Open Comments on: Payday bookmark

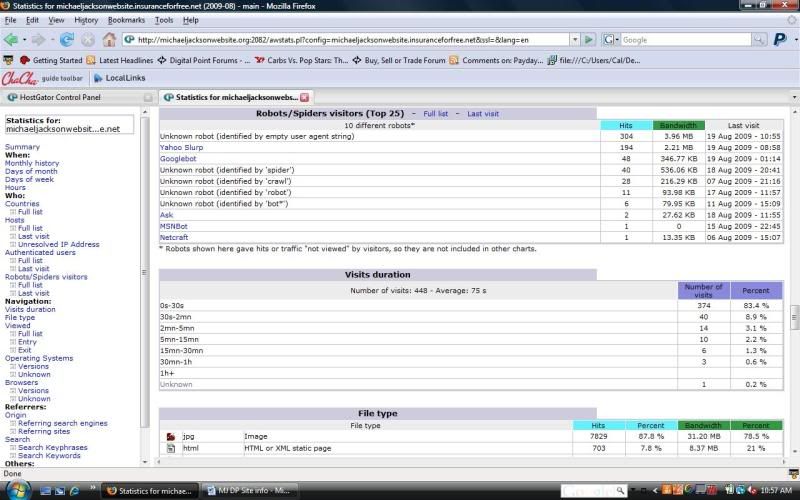click(496, 60)
